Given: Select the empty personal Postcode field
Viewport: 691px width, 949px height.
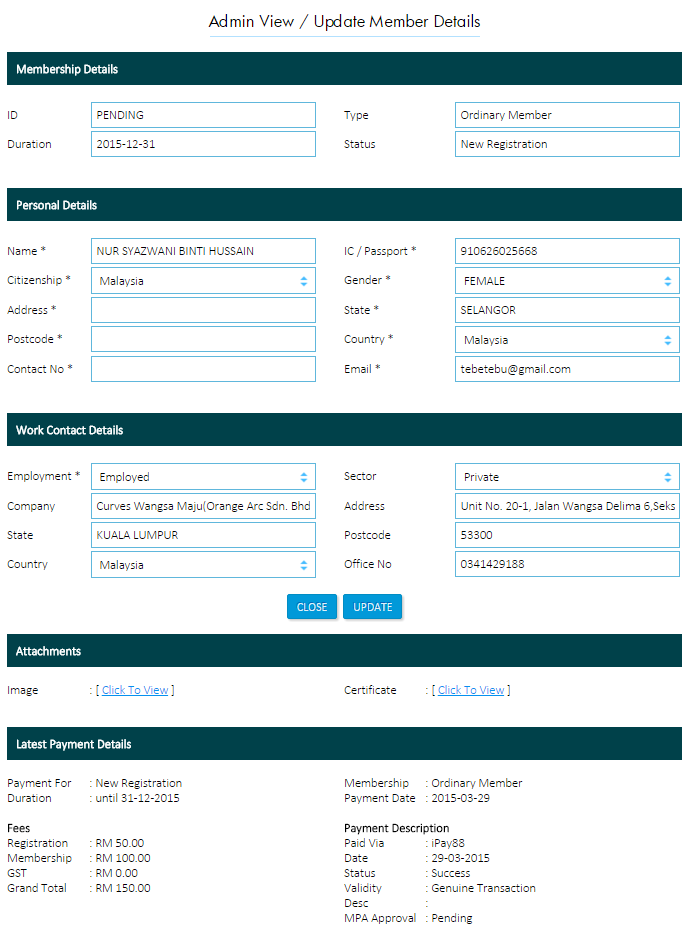Looking at the screenshot, I should pos(203,339).
